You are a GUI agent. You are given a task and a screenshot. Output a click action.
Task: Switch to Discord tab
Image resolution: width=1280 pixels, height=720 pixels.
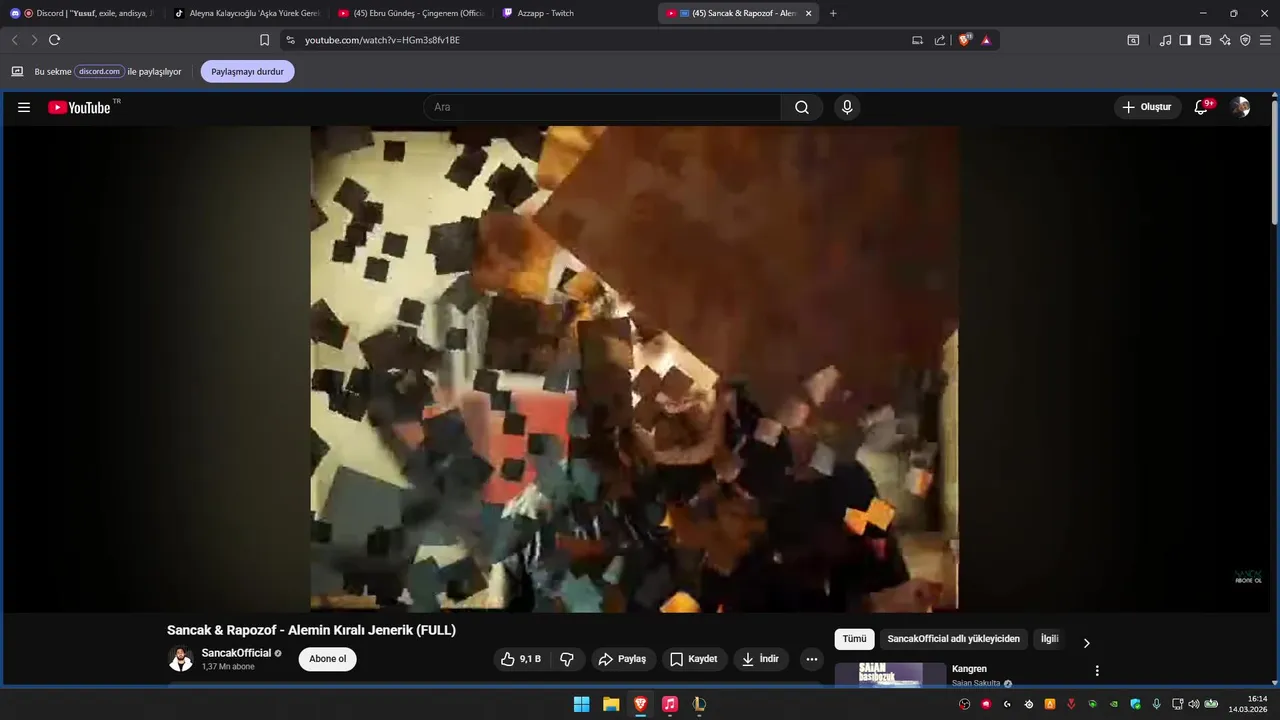pos(82,13)
